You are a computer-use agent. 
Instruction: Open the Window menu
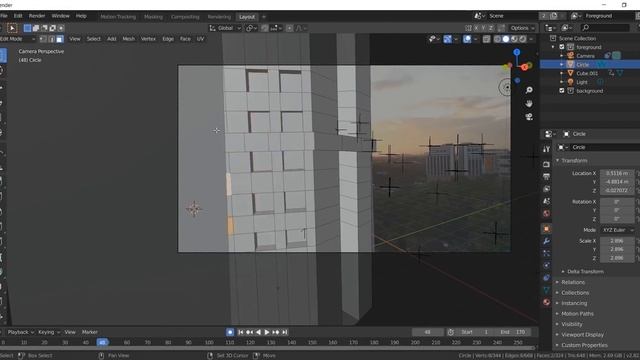click(x=60, y=16)
